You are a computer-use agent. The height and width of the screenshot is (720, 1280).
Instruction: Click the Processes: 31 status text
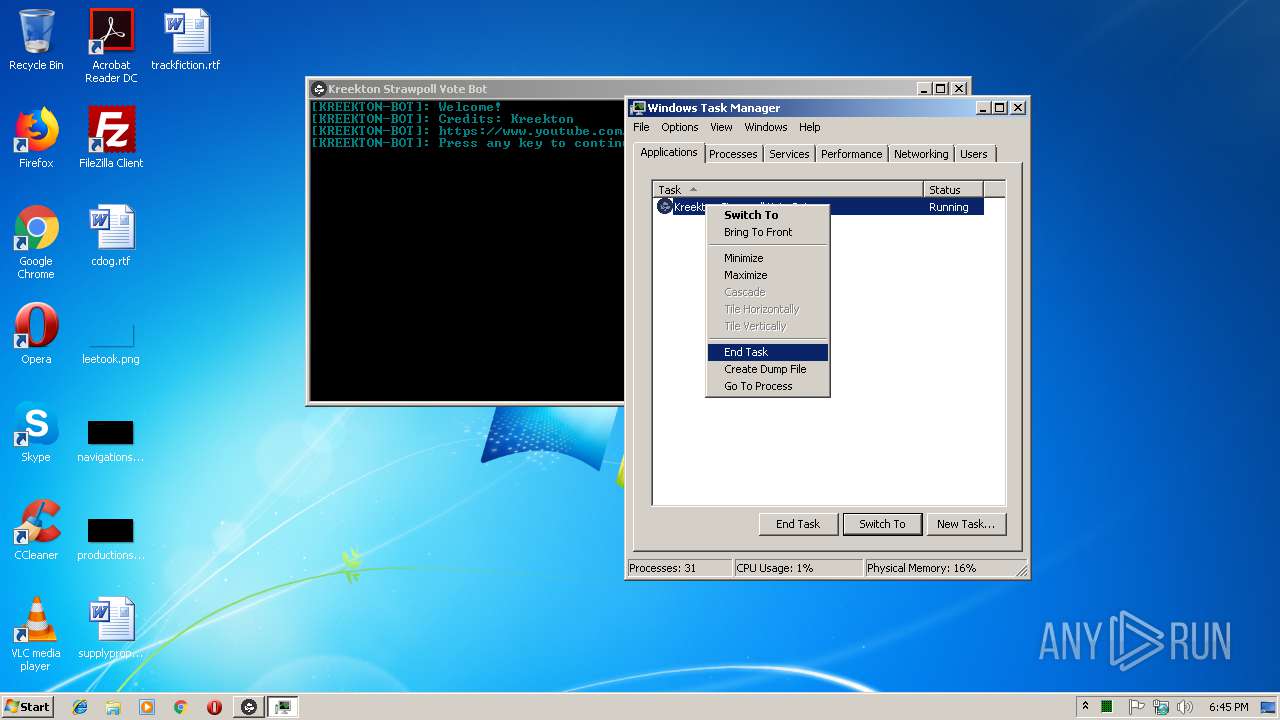663,568
